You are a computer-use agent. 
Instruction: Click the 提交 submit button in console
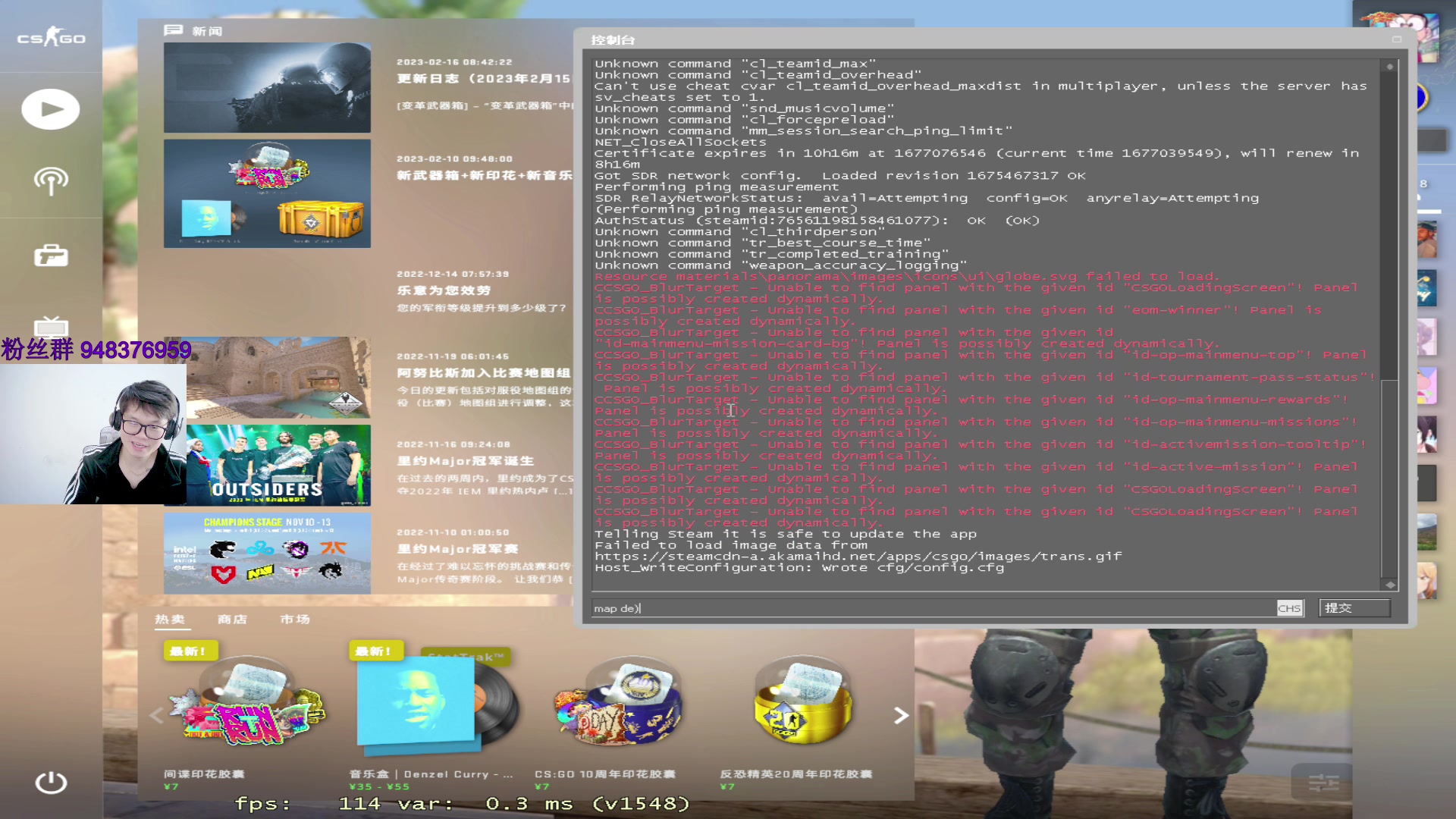point(1354,608)
